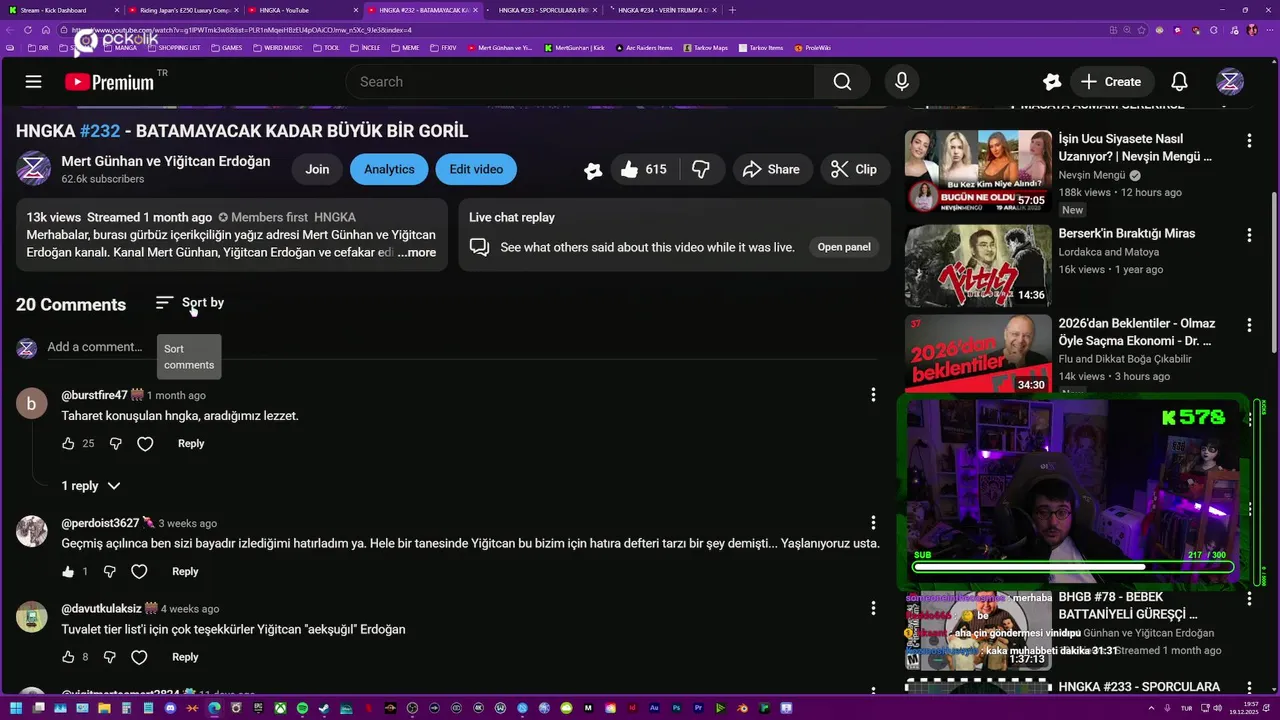Switch to HNGKA - YouTube tab

tap(300, 10)
